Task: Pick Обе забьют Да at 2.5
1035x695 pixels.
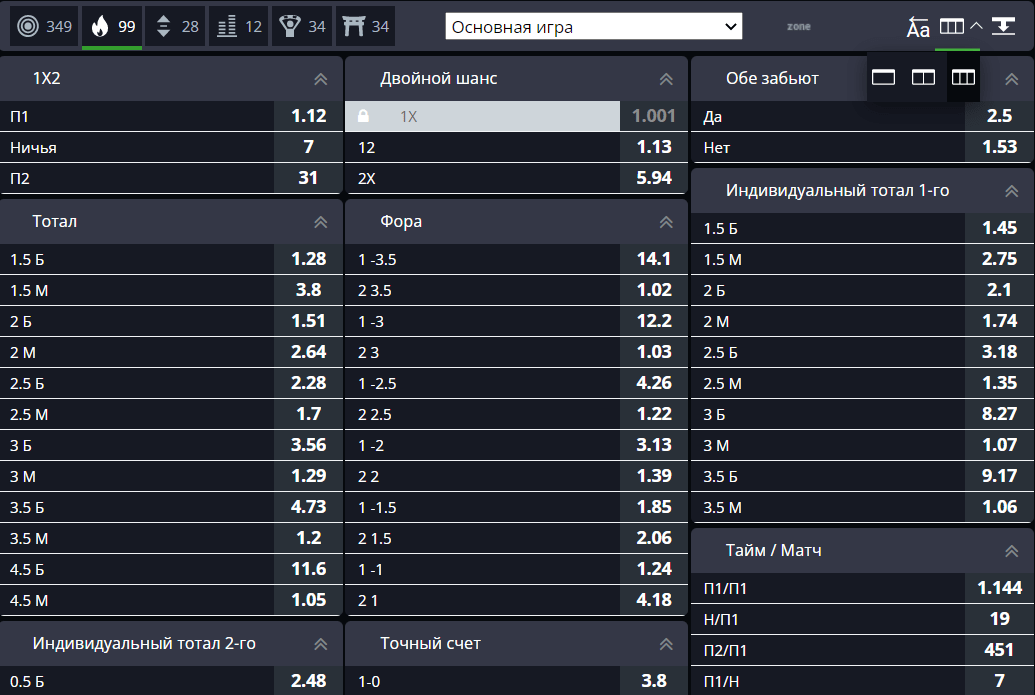Action: 862,116
